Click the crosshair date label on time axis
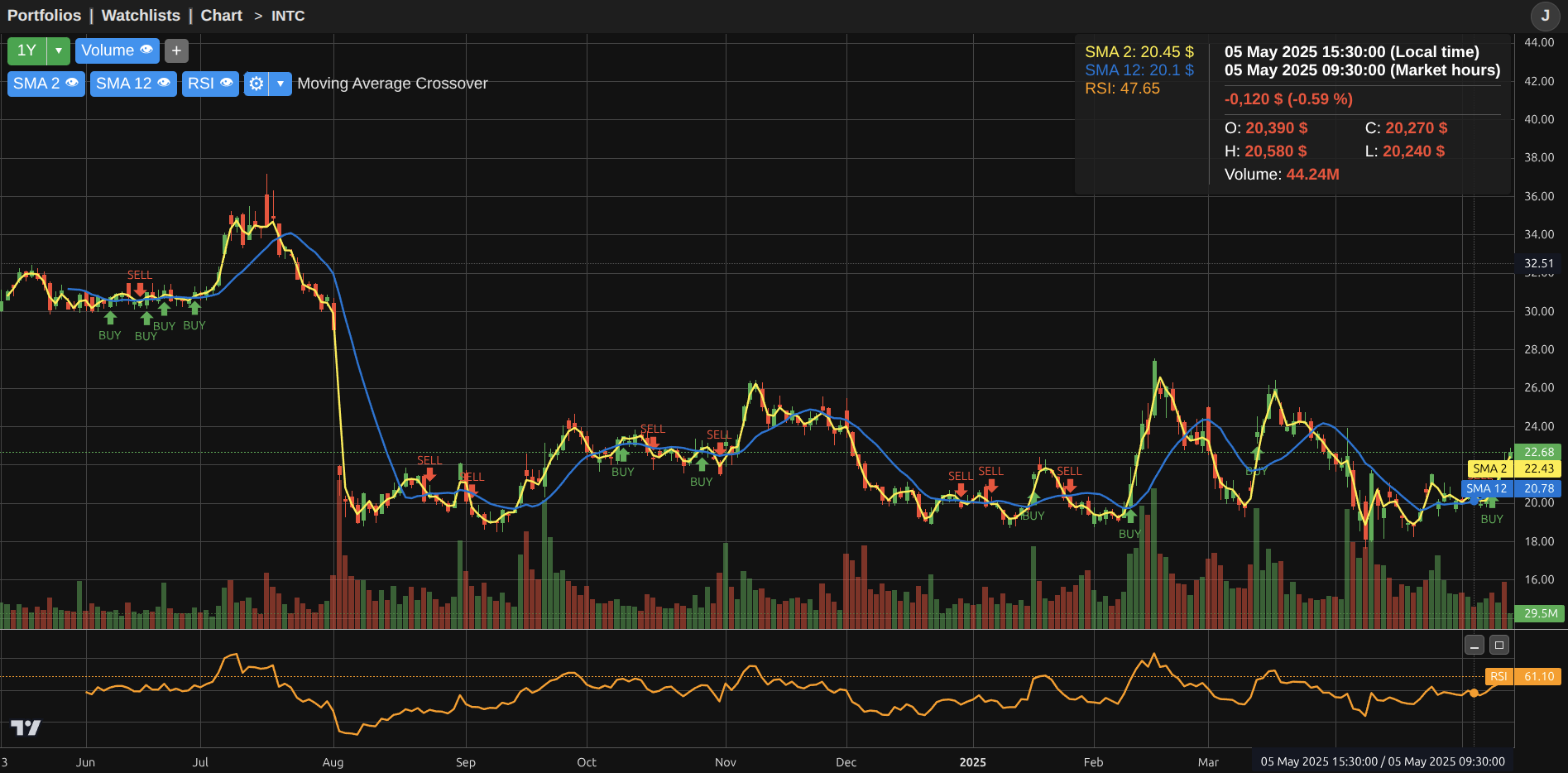 pos(1383,761)
